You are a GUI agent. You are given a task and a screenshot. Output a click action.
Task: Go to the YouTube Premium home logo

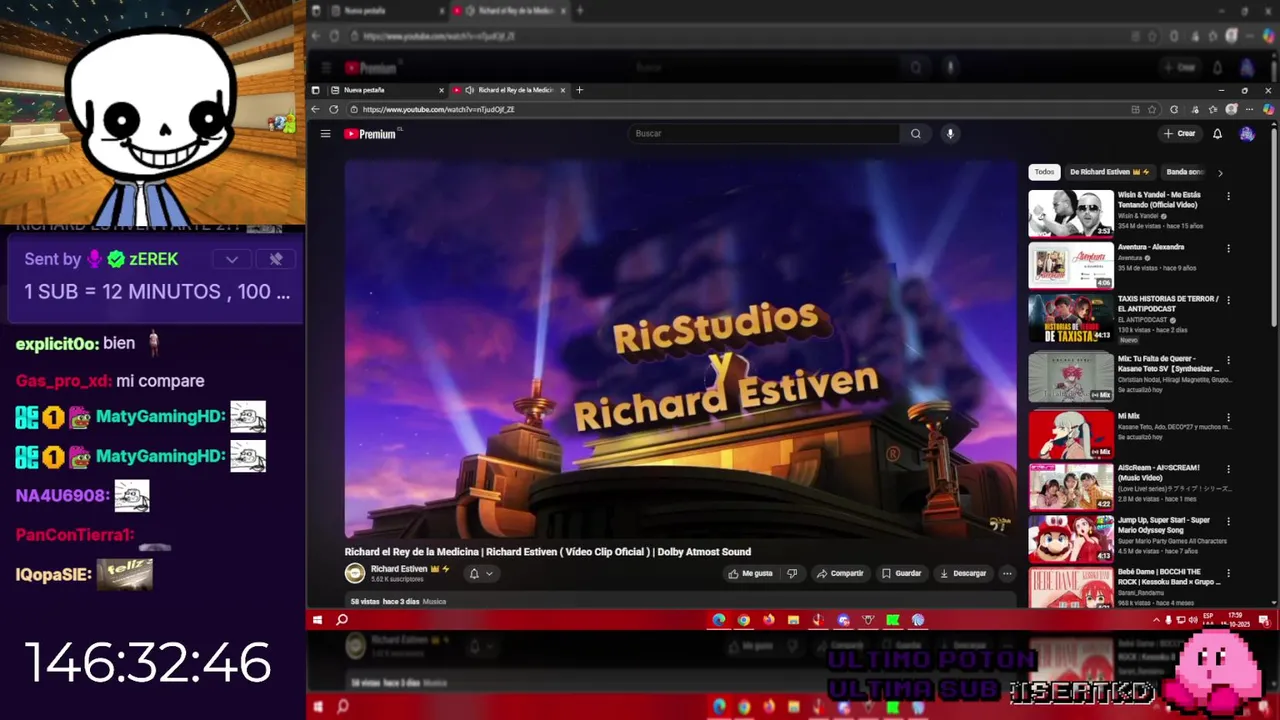tap(371, 134)
